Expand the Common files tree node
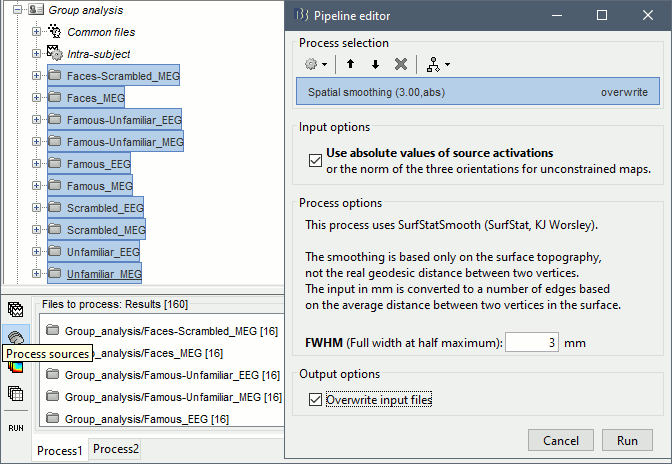672x464 pixels. coord(37,32)
